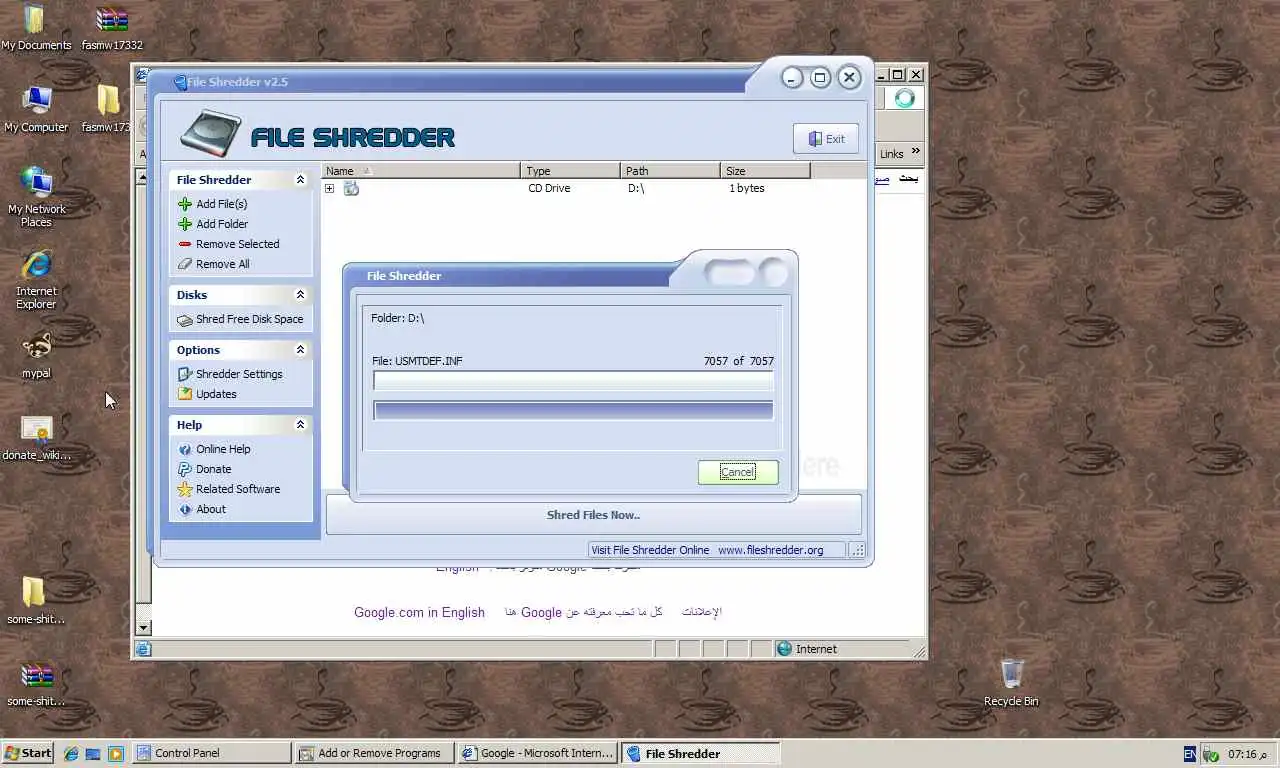The width and height of the screenshot is (1280, 768).
Task: Click the Exit button
Action: pyautogui.click(x=826, y=139)
